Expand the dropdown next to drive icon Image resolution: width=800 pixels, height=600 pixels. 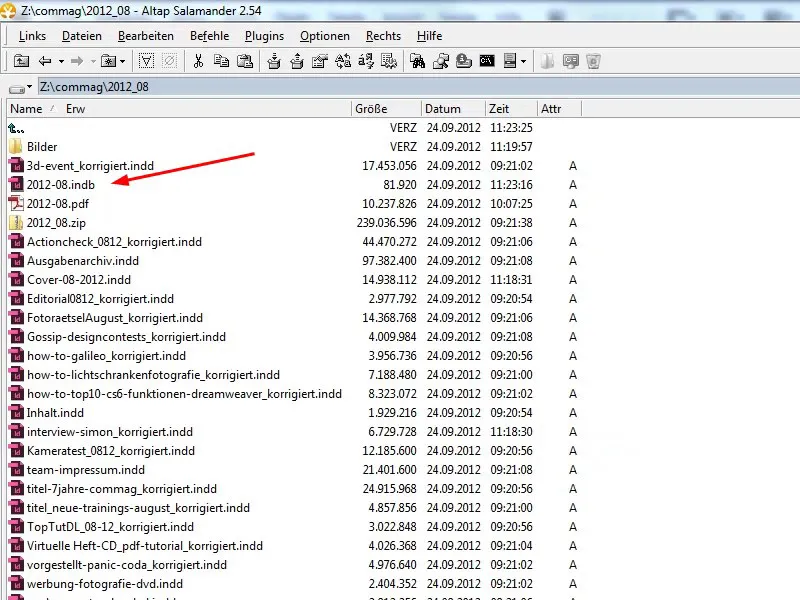[523, 62]
